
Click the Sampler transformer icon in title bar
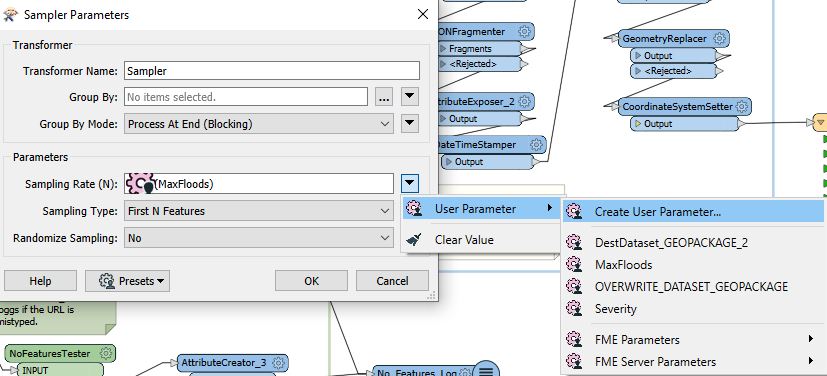tap(11, 14)
